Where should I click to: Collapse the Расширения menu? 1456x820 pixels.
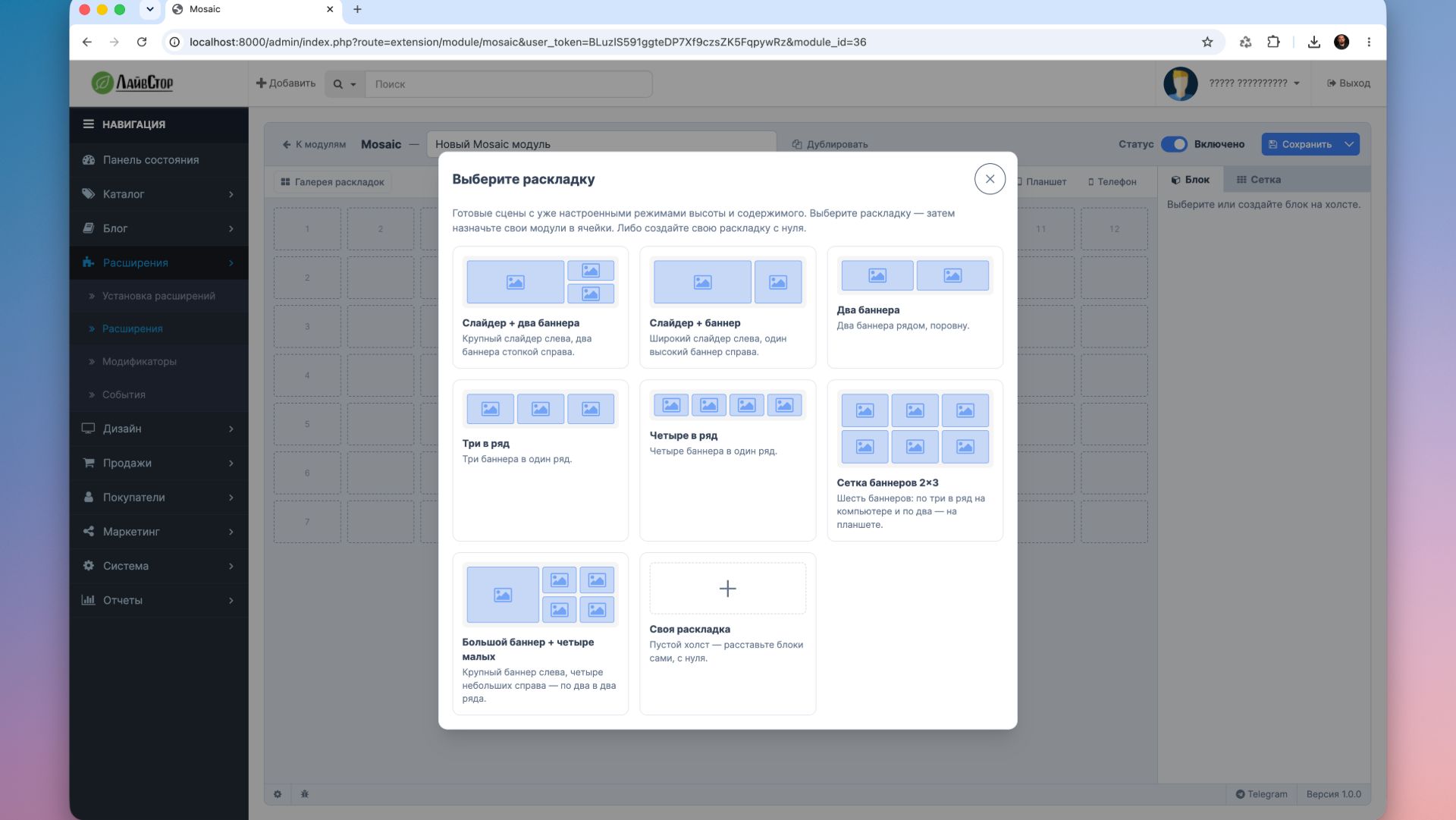click(158, 262)
